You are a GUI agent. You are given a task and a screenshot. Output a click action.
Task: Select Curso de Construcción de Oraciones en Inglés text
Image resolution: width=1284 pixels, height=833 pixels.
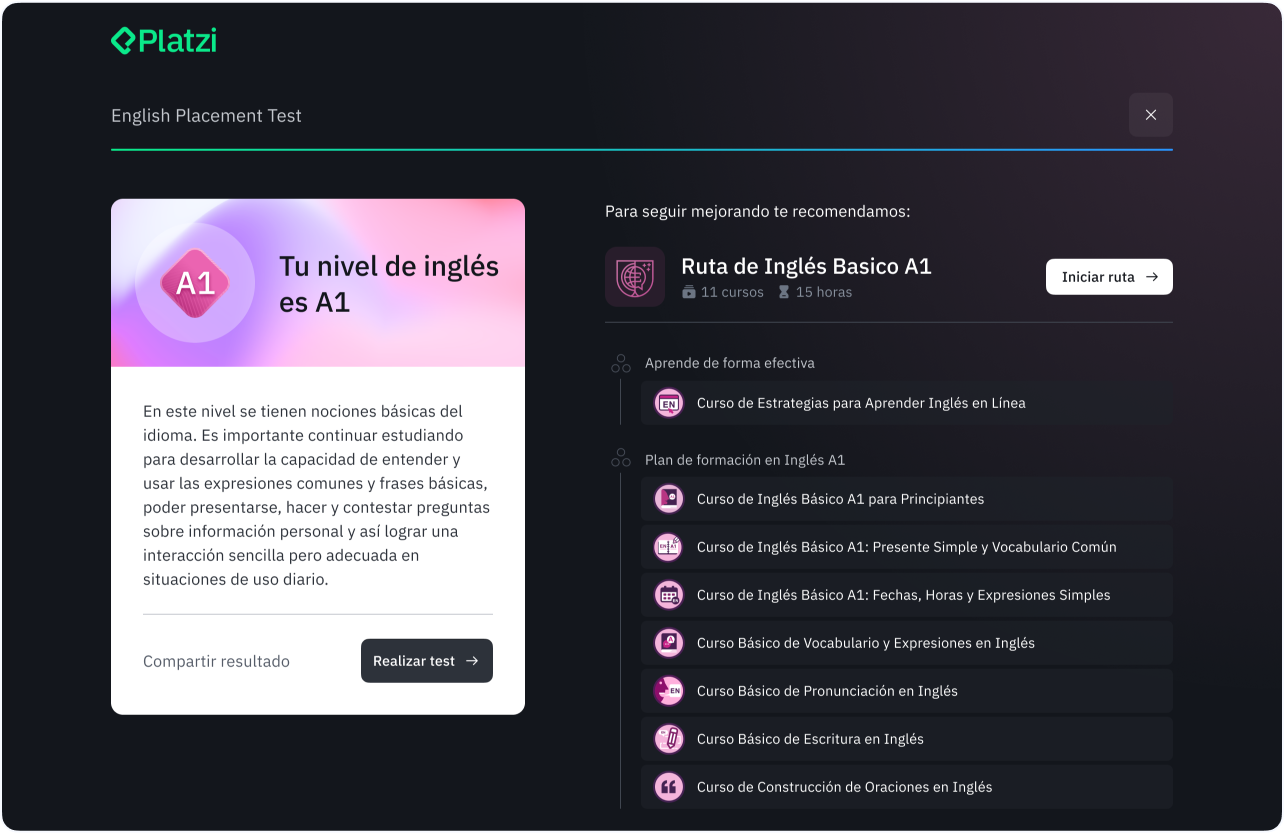click(x=844, y=787)
